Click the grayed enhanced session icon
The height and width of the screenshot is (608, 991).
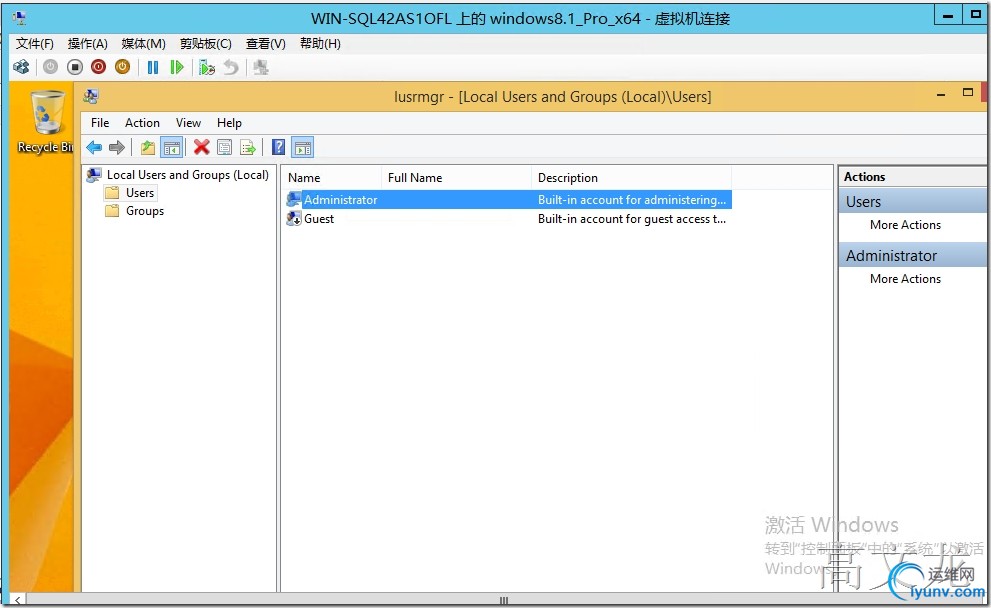(x=260, y=67)
